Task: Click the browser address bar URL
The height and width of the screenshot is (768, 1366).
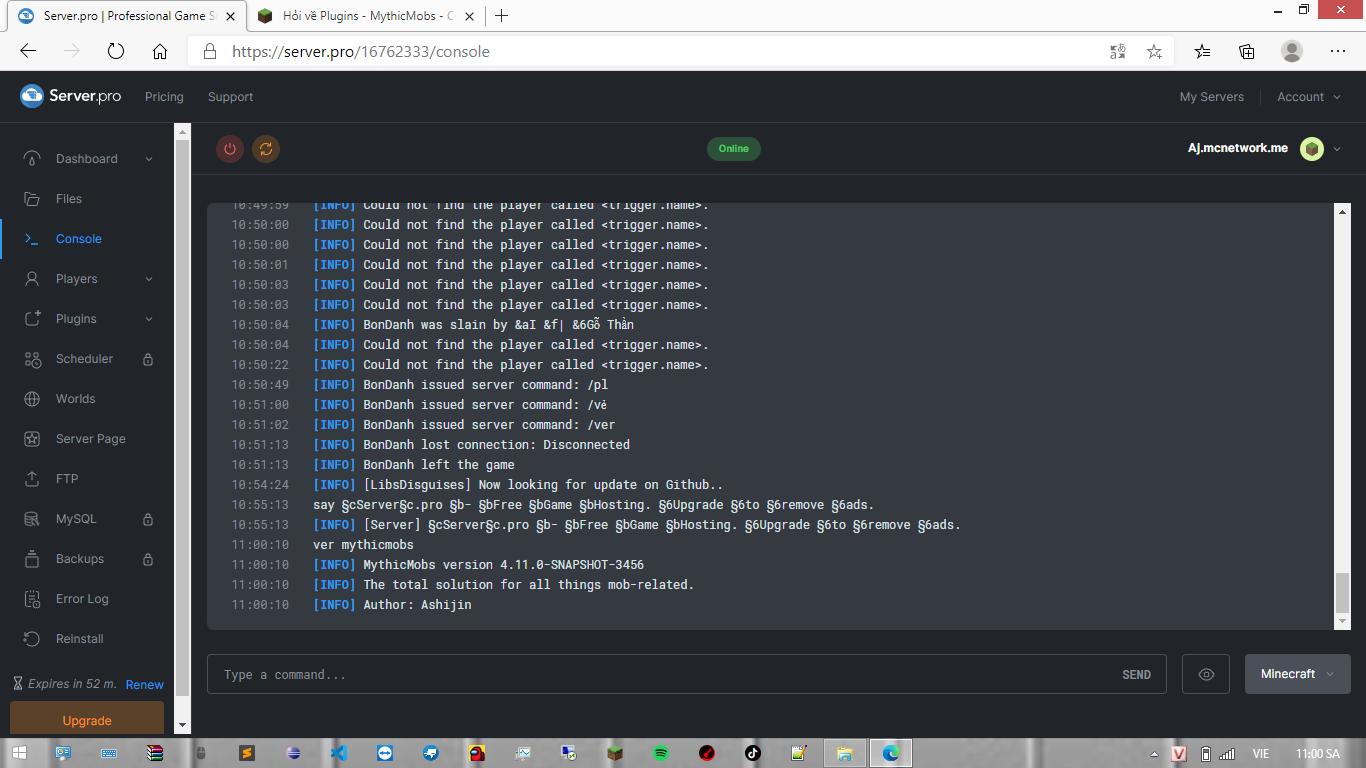Action: pyautogui.click(x=361, y=51)
